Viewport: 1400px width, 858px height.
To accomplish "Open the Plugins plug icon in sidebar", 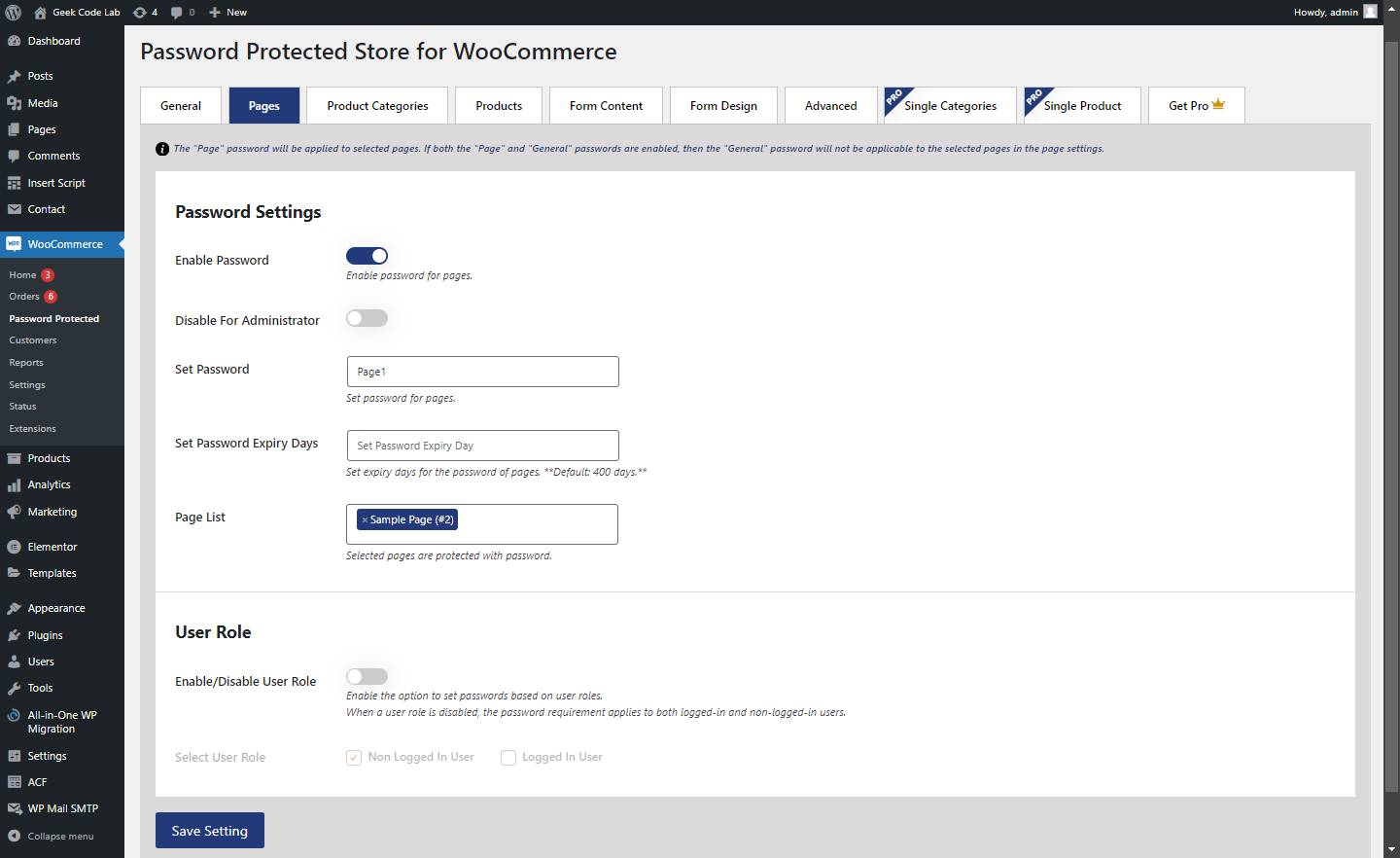I will pos(14,635).
